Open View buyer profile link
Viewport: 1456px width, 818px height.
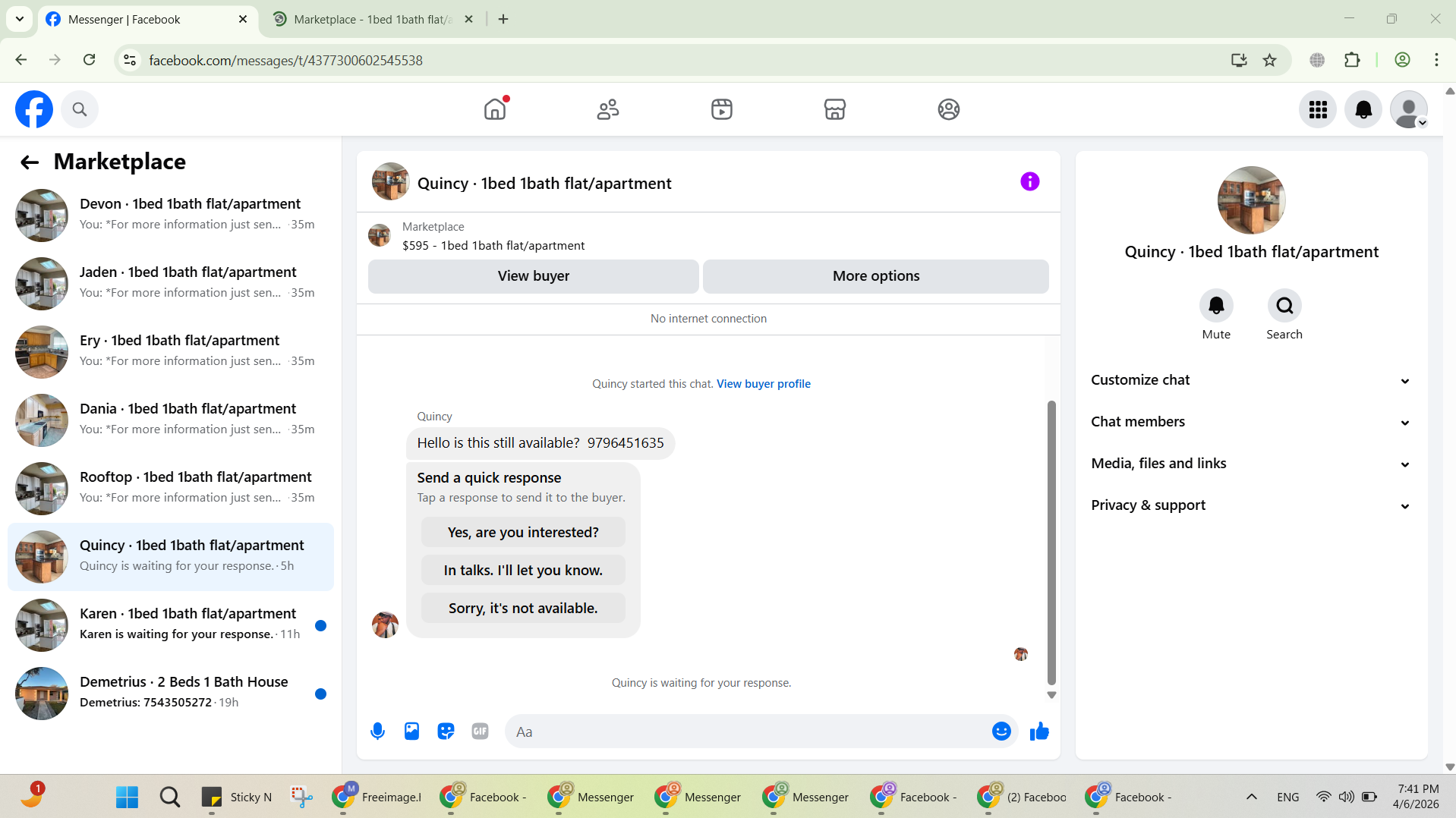point(764,384)
